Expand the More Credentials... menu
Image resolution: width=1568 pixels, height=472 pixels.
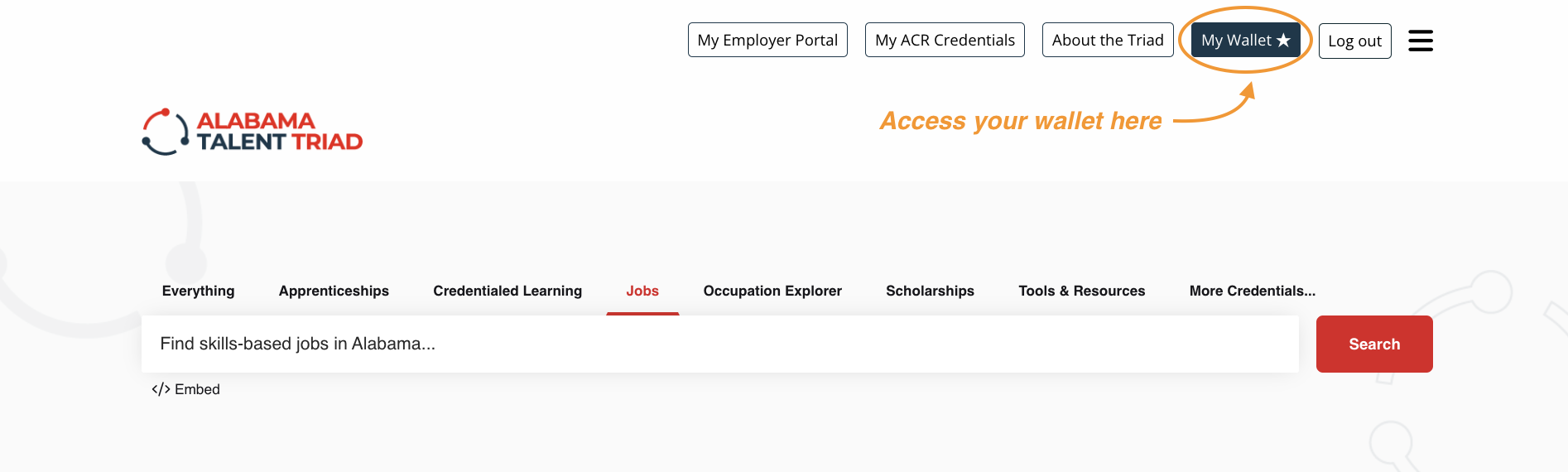(1252, 291)
